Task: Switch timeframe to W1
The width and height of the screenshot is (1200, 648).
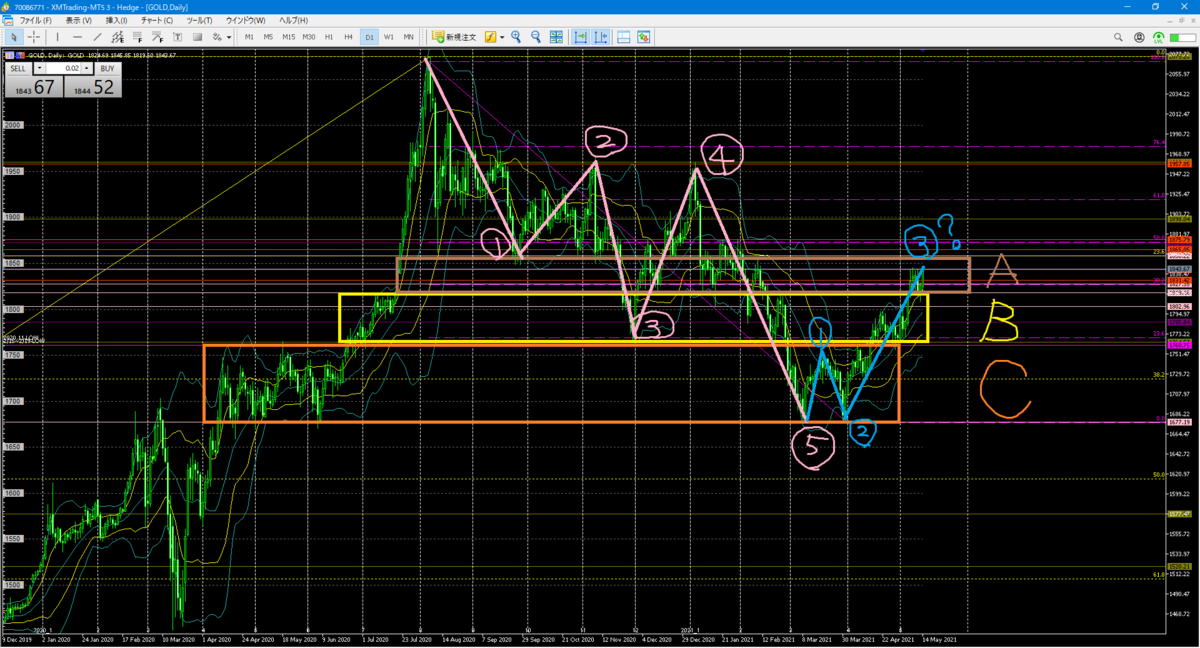Action: coord(389,37)
